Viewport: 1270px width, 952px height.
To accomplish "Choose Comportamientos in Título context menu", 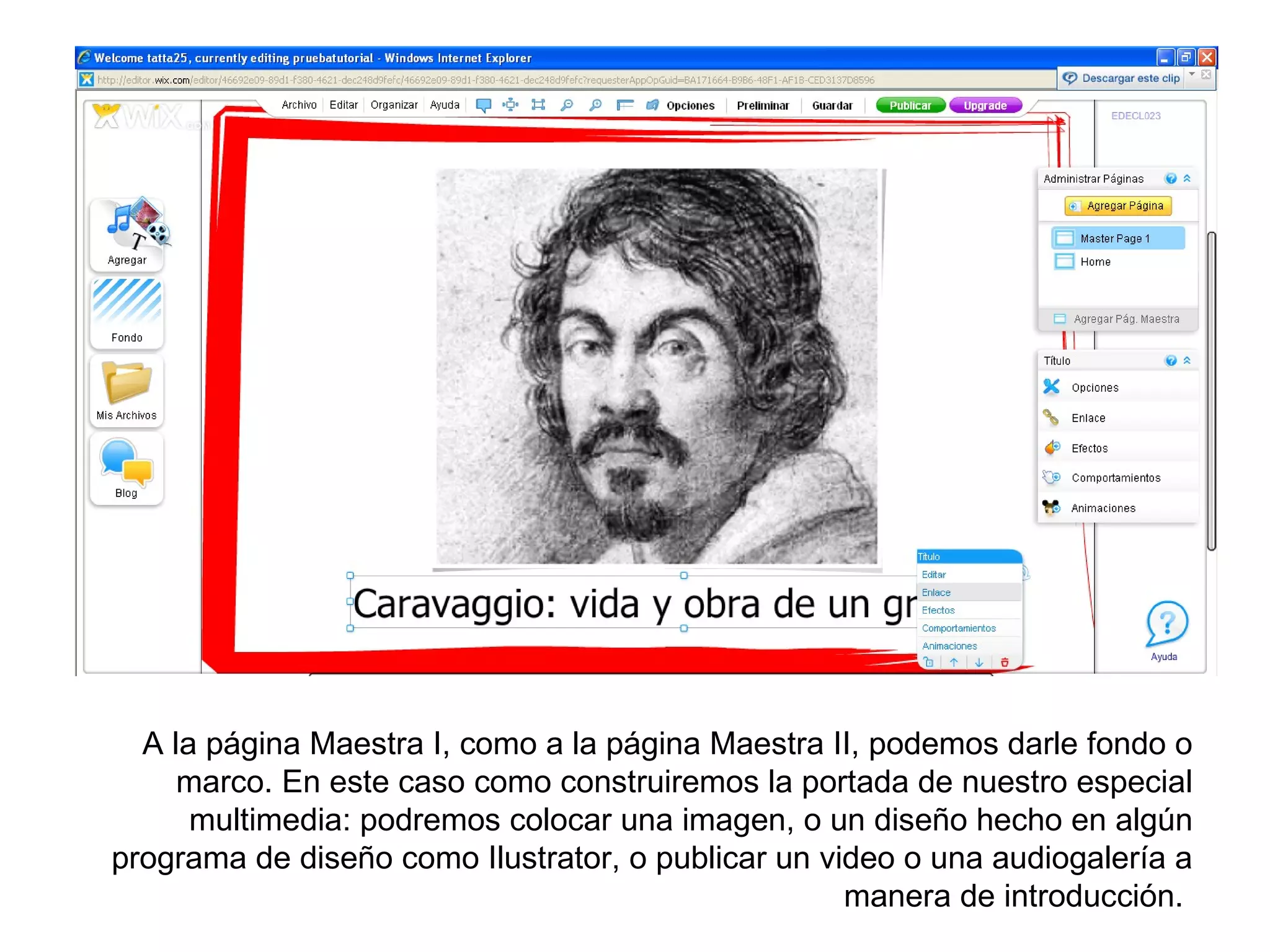I will (x=969, y=628).
